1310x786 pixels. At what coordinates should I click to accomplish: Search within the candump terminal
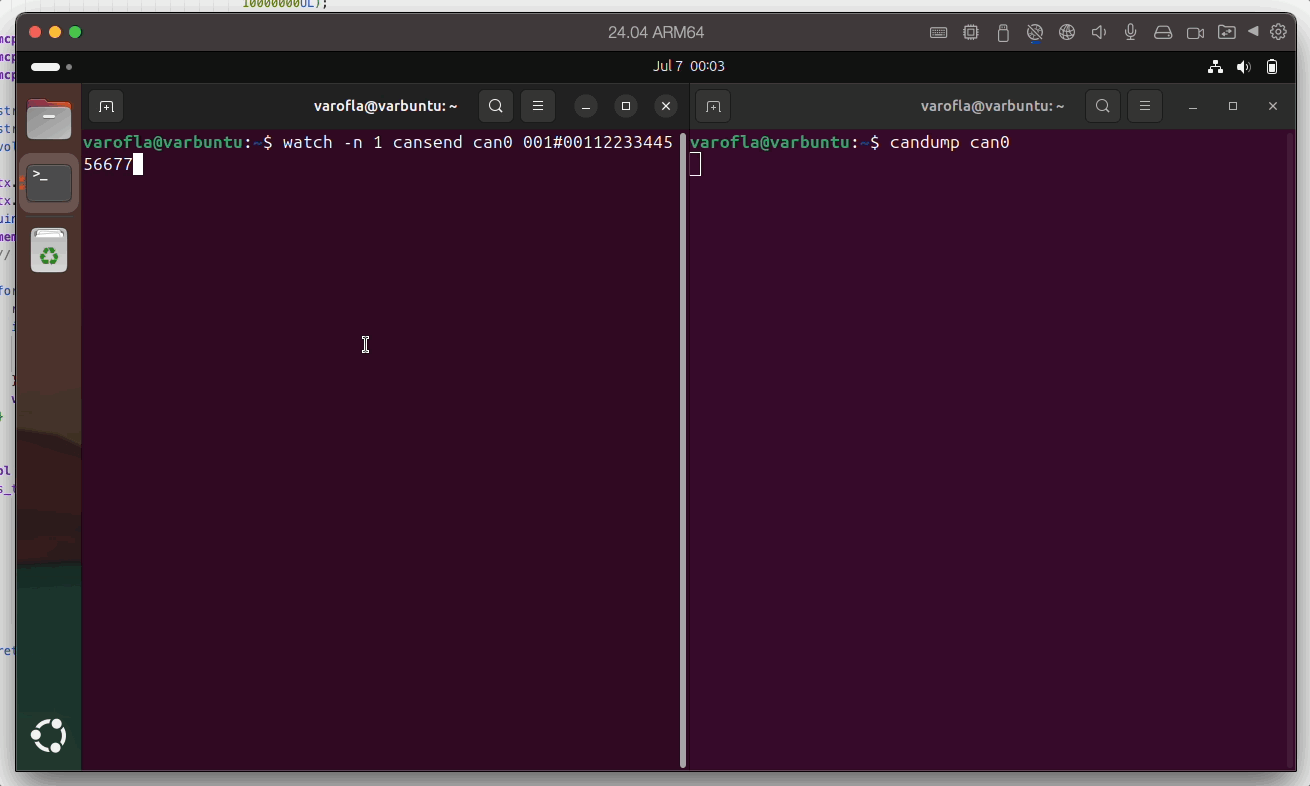tap(1102, 106)
